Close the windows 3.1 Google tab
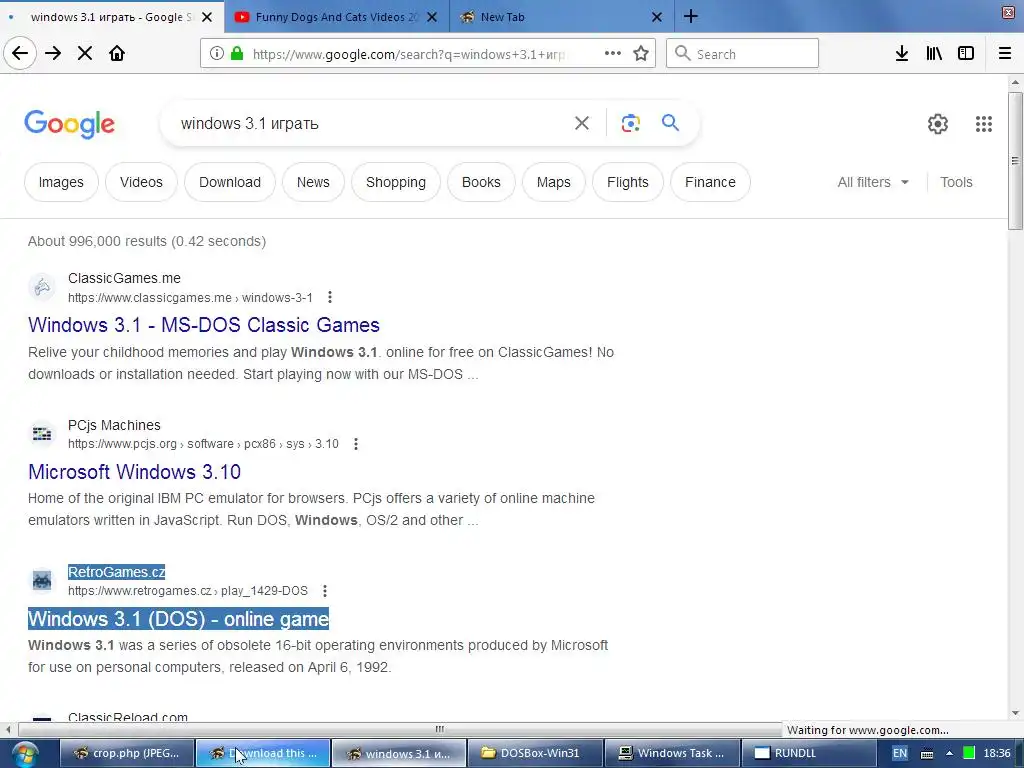Screen dimensions: 1024x768 [x=207, y=17]
